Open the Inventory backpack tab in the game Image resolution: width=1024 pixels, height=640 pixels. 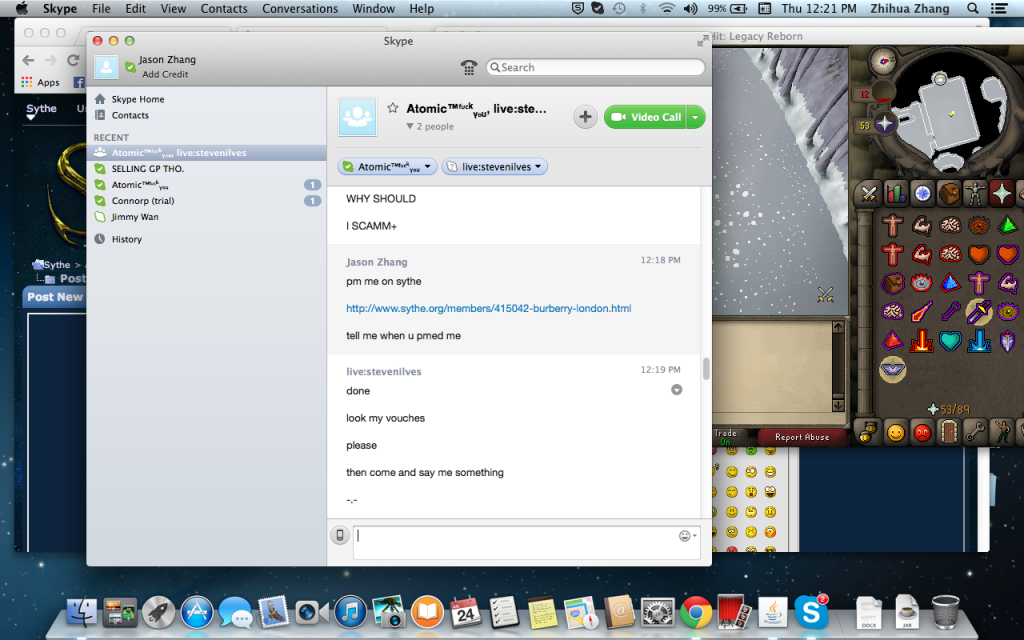pos(950,194)
